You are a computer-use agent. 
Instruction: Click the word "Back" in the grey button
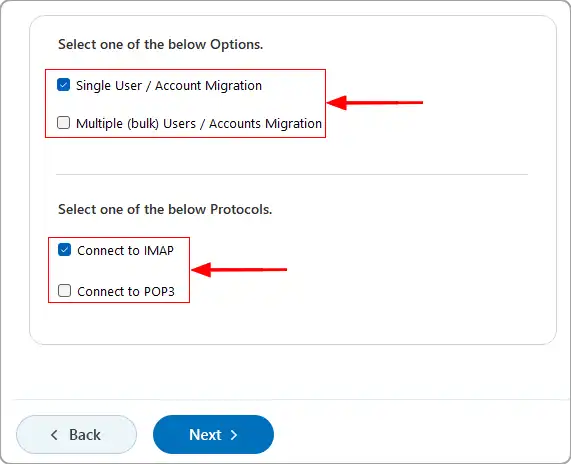pos(85,435)
